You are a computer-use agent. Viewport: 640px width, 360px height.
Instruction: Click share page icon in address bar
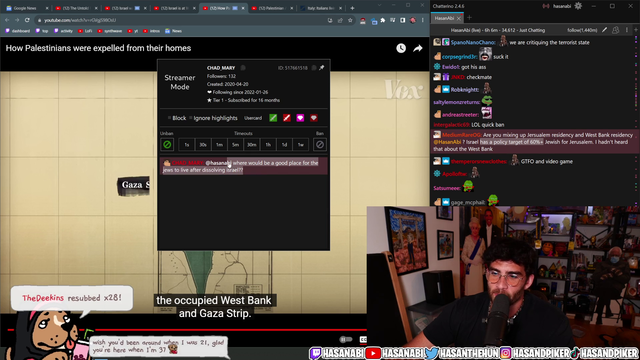point(340,20)
